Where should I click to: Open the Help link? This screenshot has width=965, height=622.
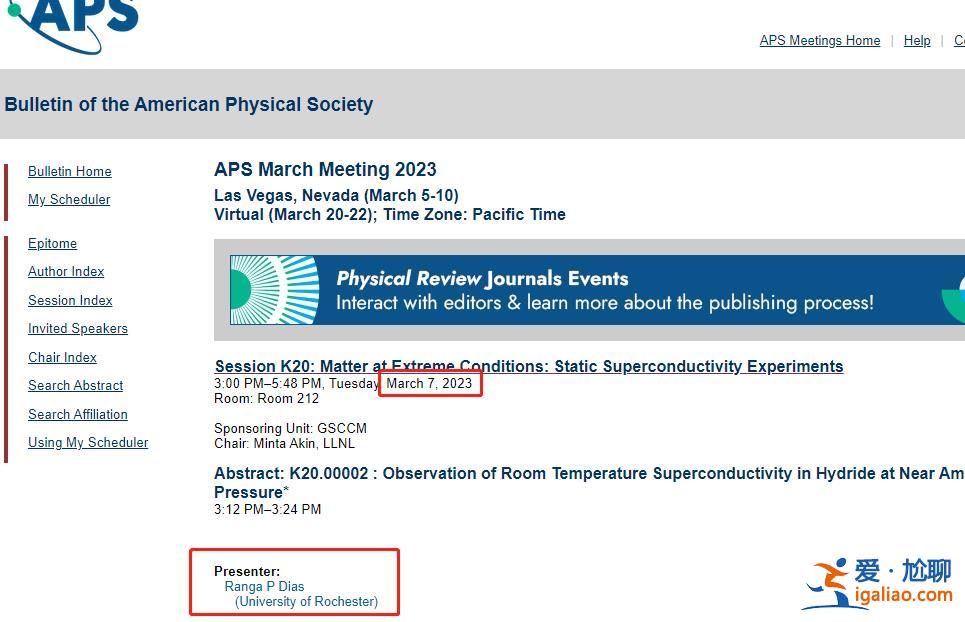(916, 41)
